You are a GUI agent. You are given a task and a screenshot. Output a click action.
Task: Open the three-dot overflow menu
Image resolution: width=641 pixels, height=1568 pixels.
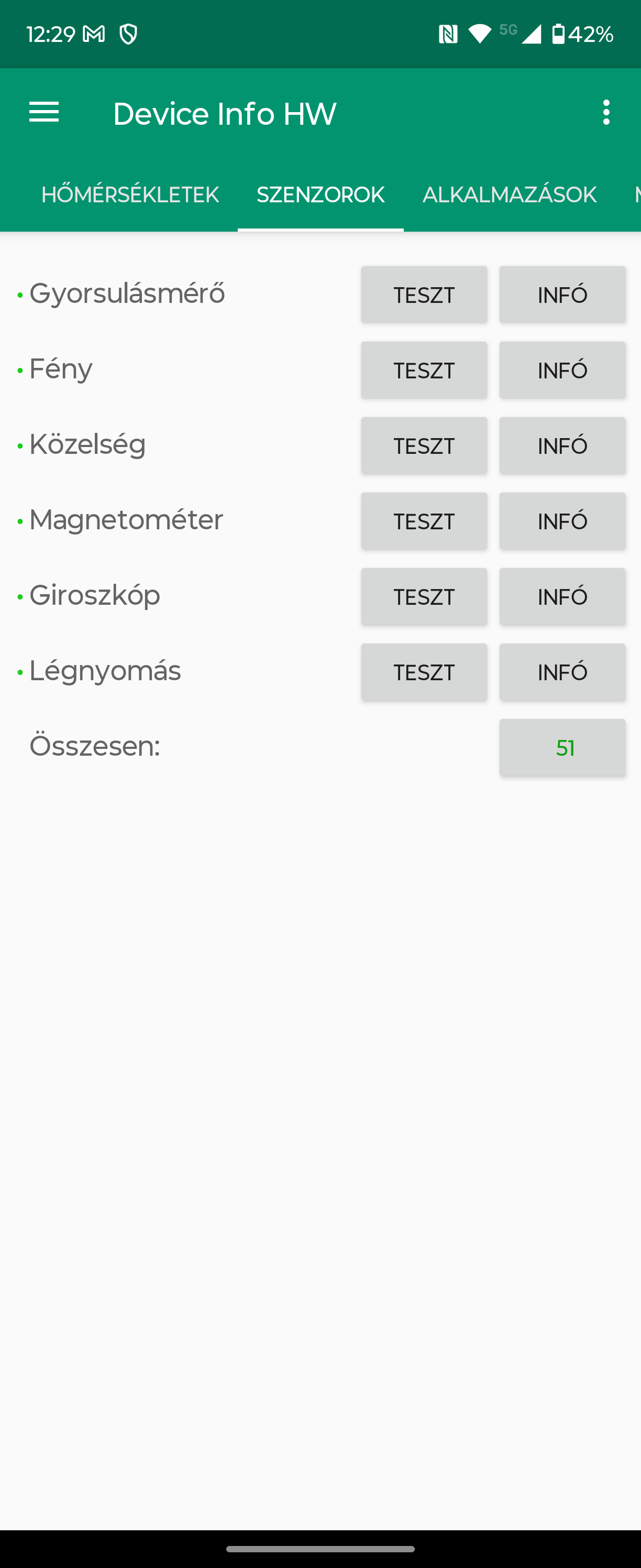pyautogui.click(x=606, y=113)
